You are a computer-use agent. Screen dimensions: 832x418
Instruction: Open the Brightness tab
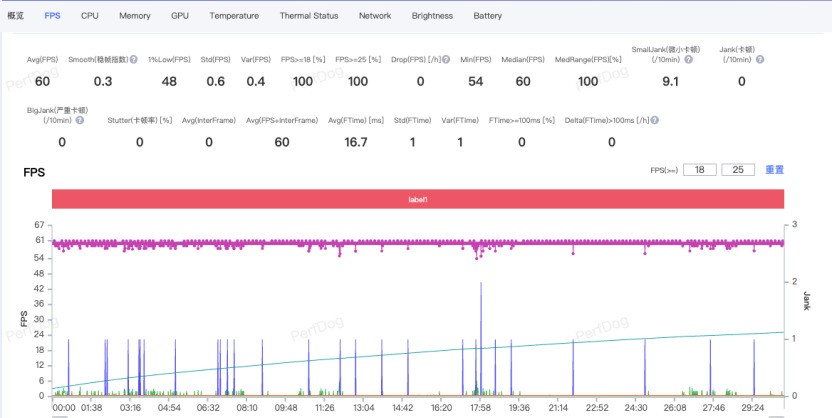pos(432,16)
